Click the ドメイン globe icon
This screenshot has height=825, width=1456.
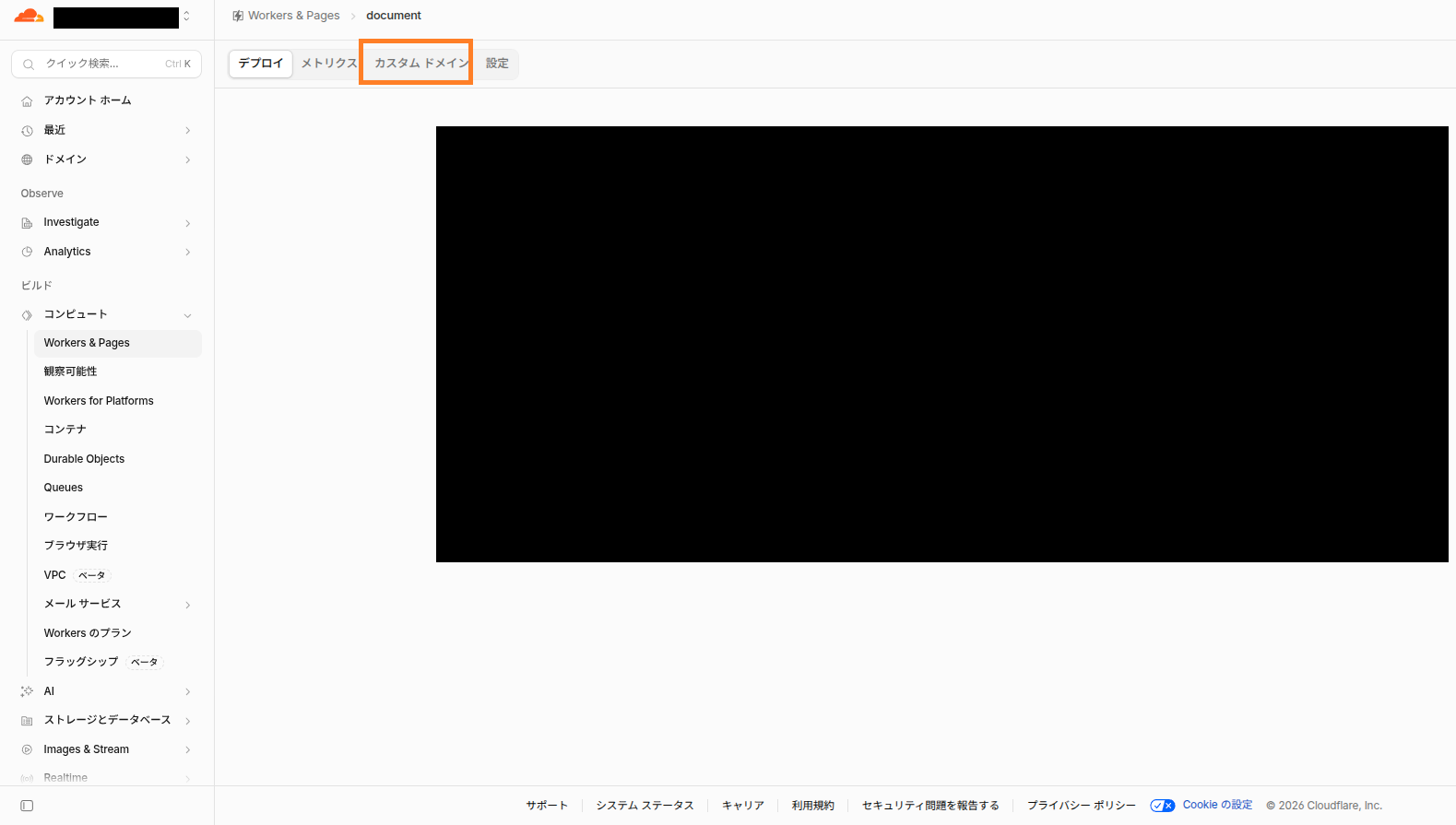coord(27,159)
